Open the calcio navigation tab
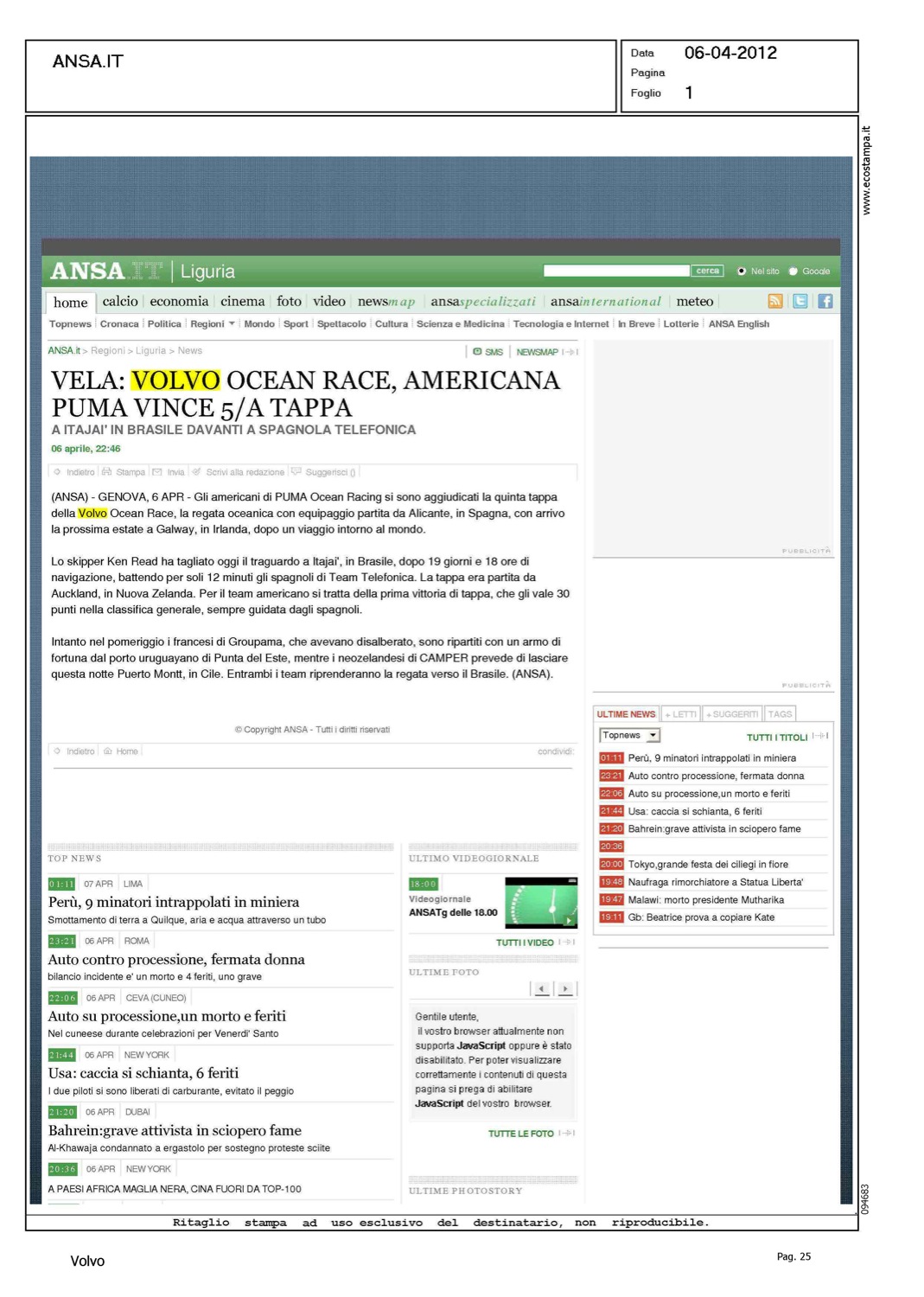This screenshot has width=924, height=1297. click(x=120, y=302)
